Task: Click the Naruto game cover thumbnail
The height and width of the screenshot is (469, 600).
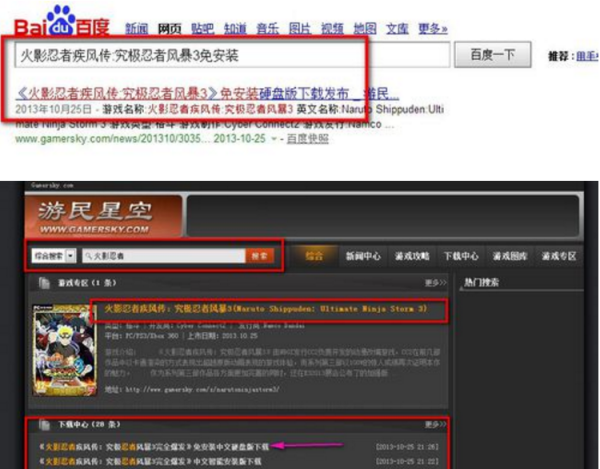Action: (x=65, y=350)
